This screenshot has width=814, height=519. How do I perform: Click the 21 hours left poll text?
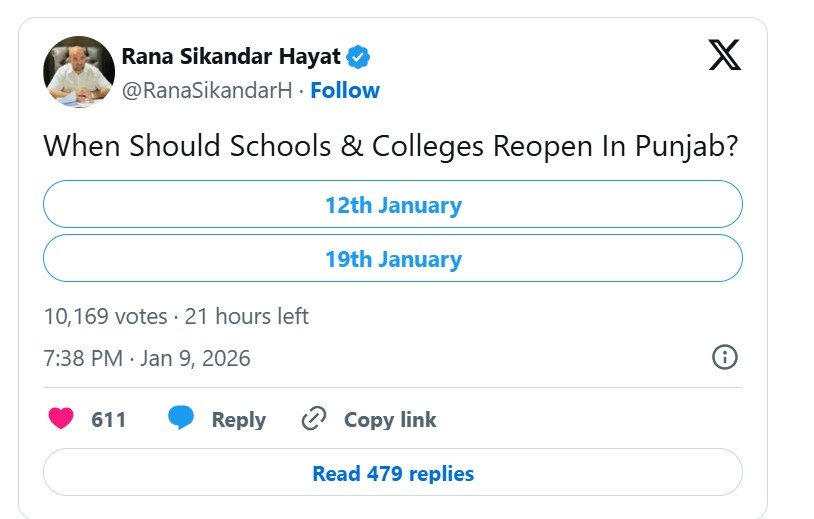pyautogui.click(x=247, y=316)
